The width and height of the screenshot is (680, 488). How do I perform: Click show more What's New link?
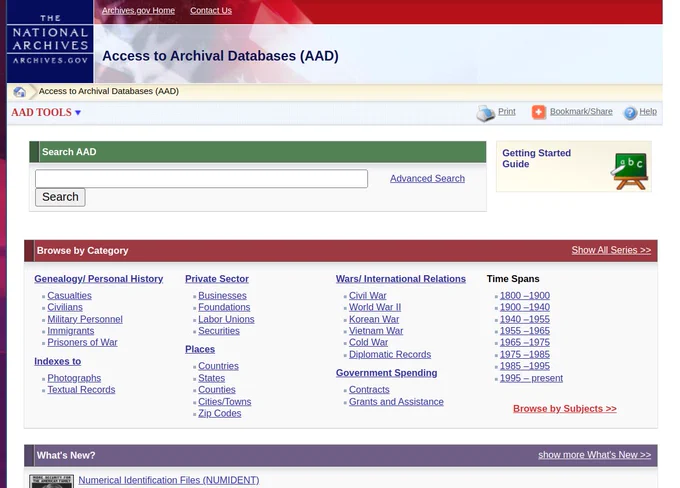click(595, 455)
